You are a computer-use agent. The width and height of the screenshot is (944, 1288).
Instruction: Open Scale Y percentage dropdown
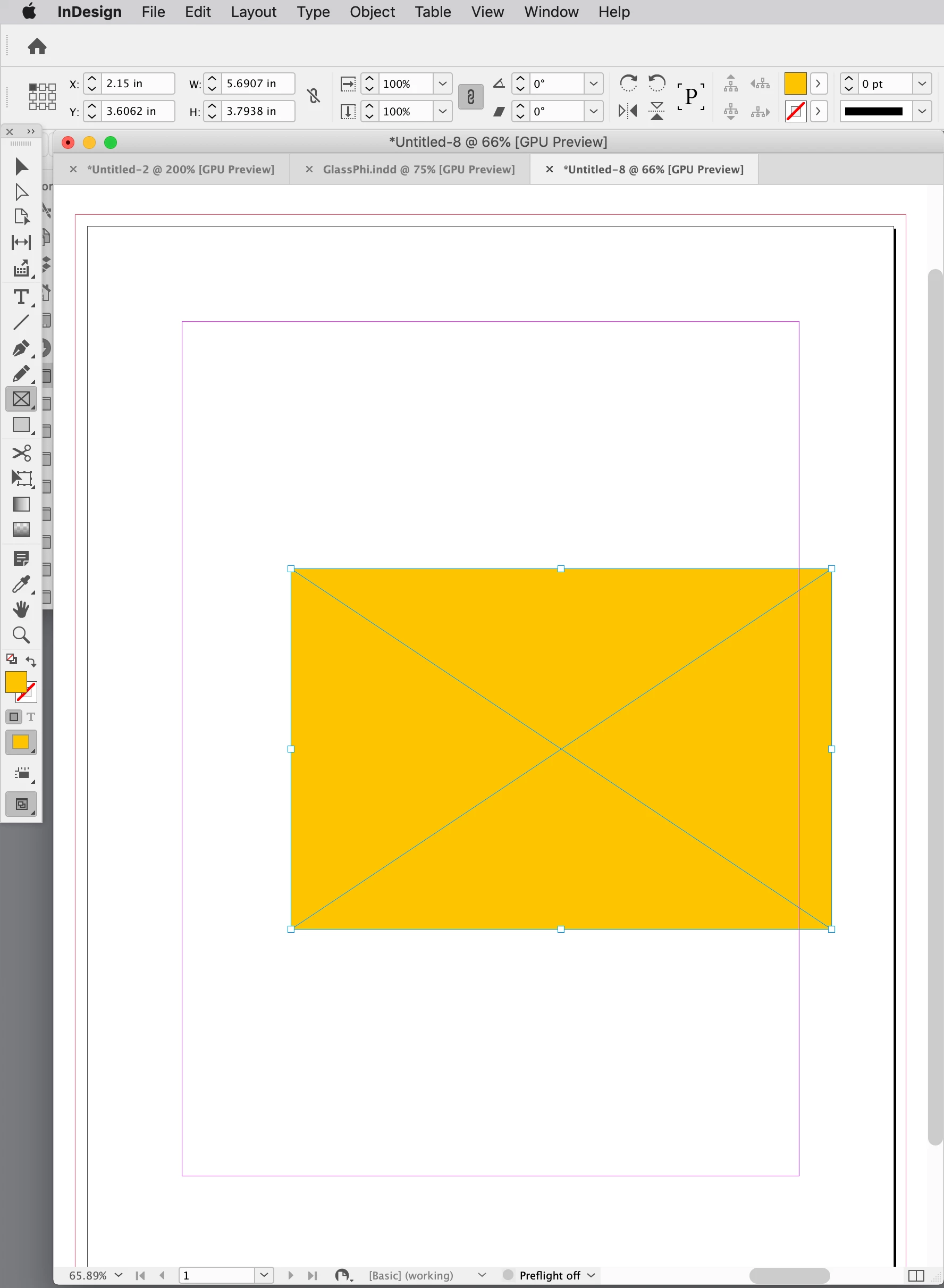tap(442, 111)
